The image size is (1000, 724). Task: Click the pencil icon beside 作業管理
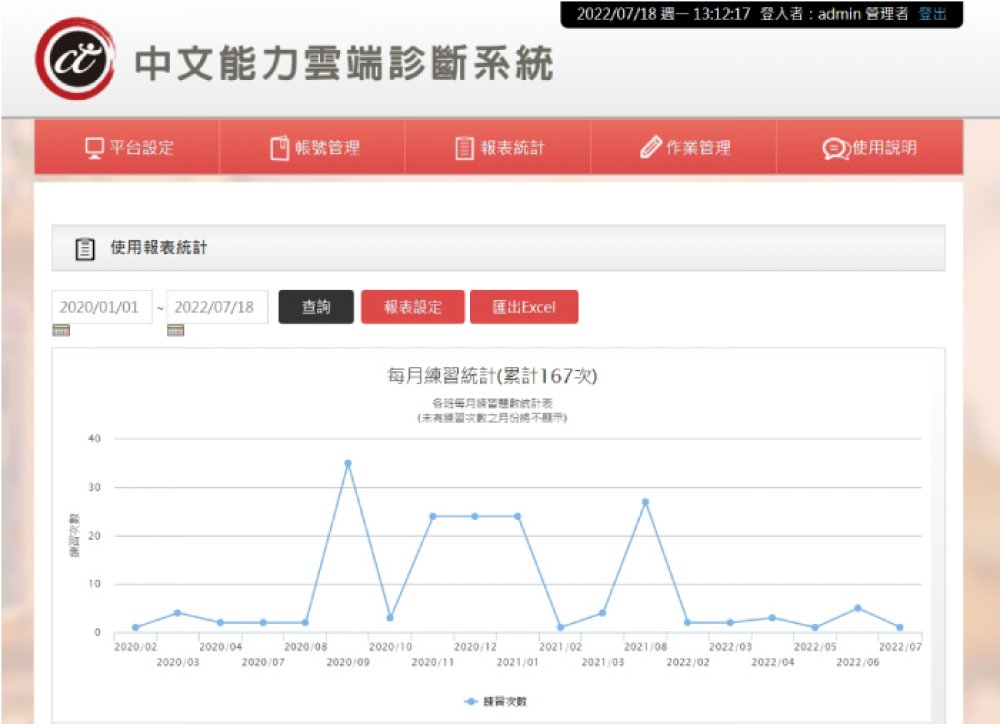click(x=651, y=148)
